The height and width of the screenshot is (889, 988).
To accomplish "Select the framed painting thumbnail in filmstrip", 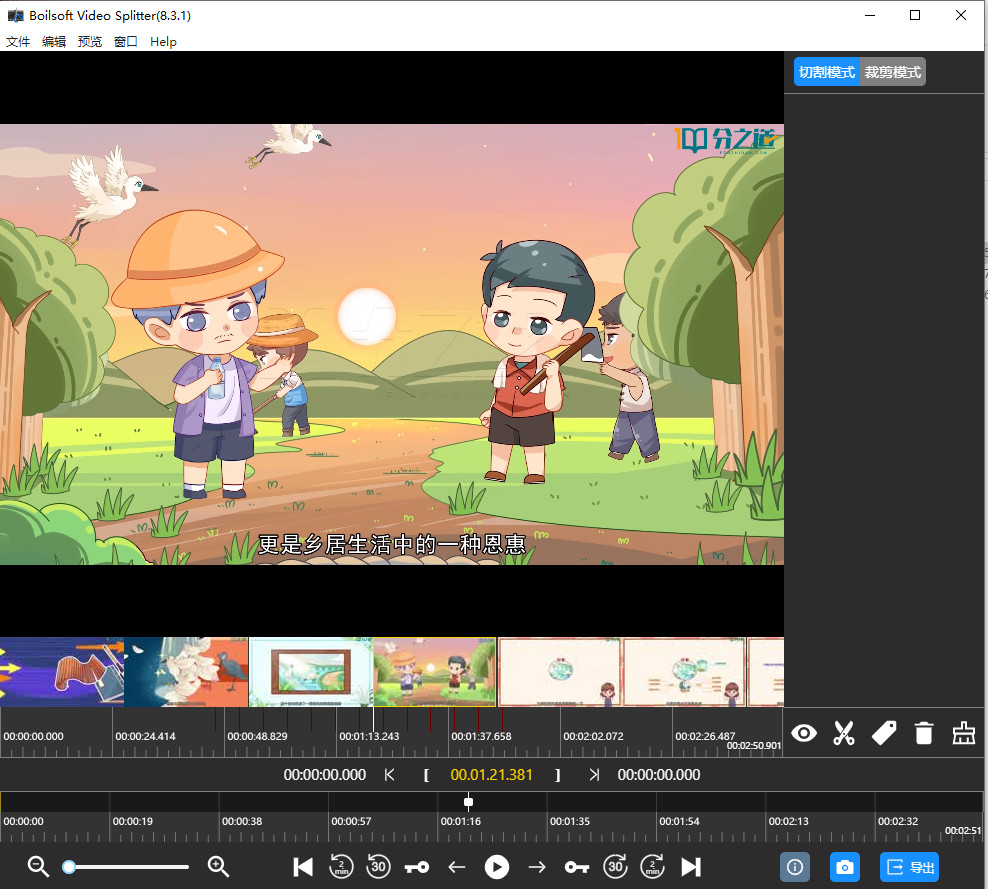I will coord(310,672).
